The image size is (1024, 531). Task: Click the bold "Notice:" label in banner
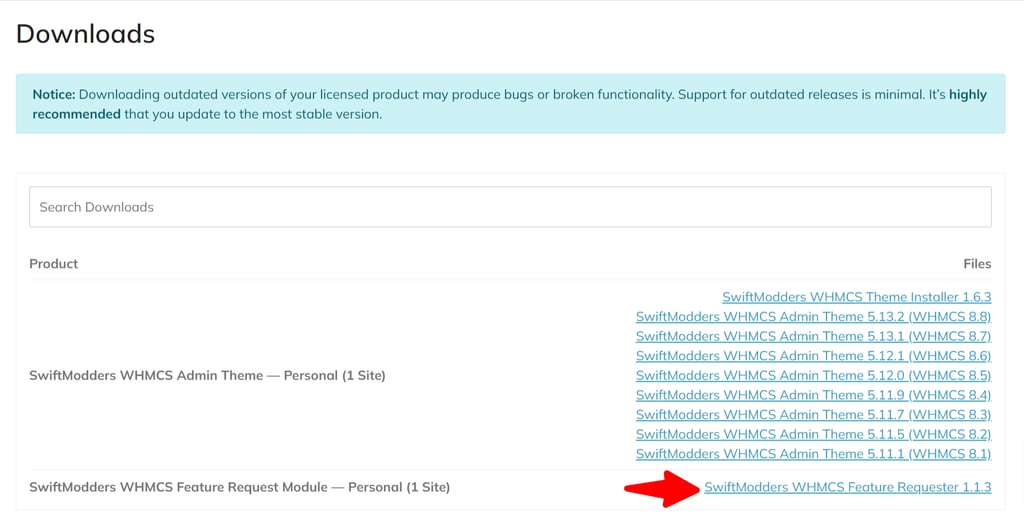click(54, 95)
